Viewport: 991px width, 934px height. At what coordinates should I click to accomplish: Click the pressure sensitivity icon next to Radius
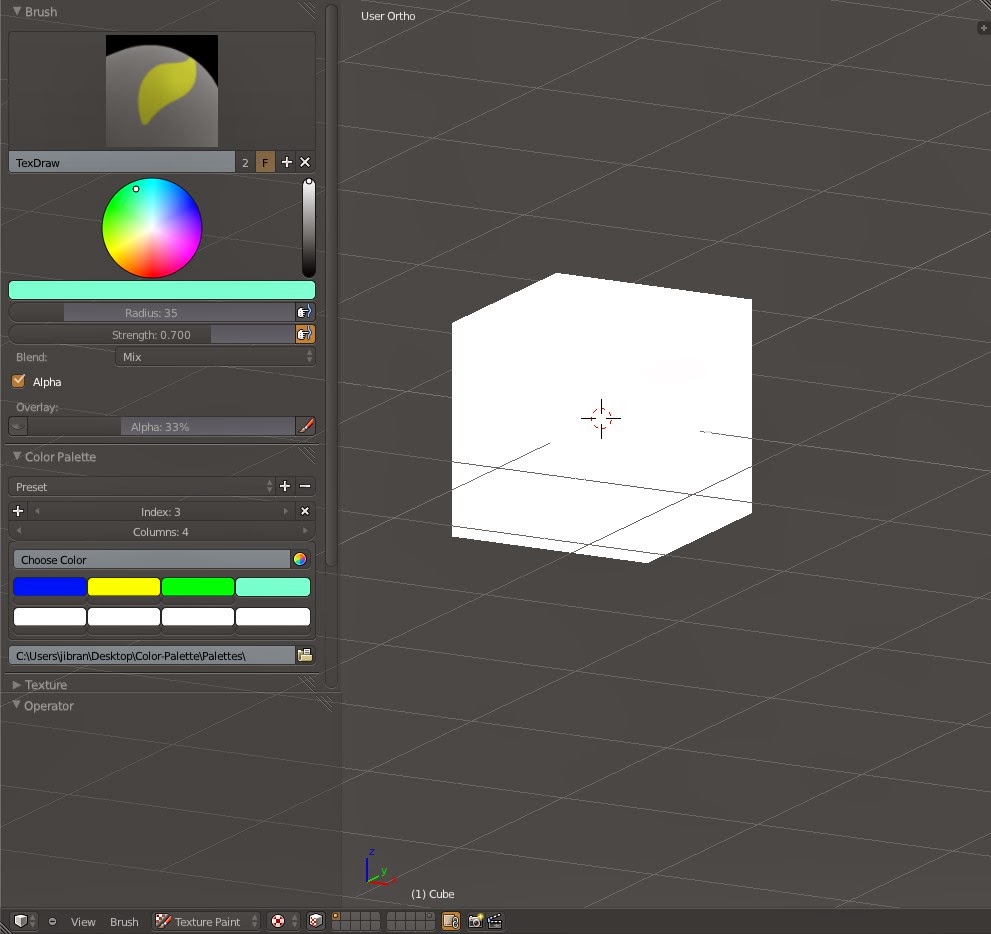tap(304, 310)
